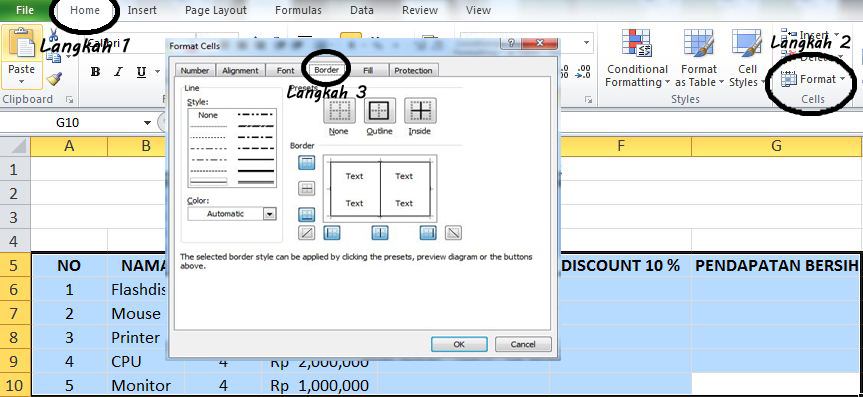
Task: Click the PENDAPATAN BERSIH cell
Action: 777,265
